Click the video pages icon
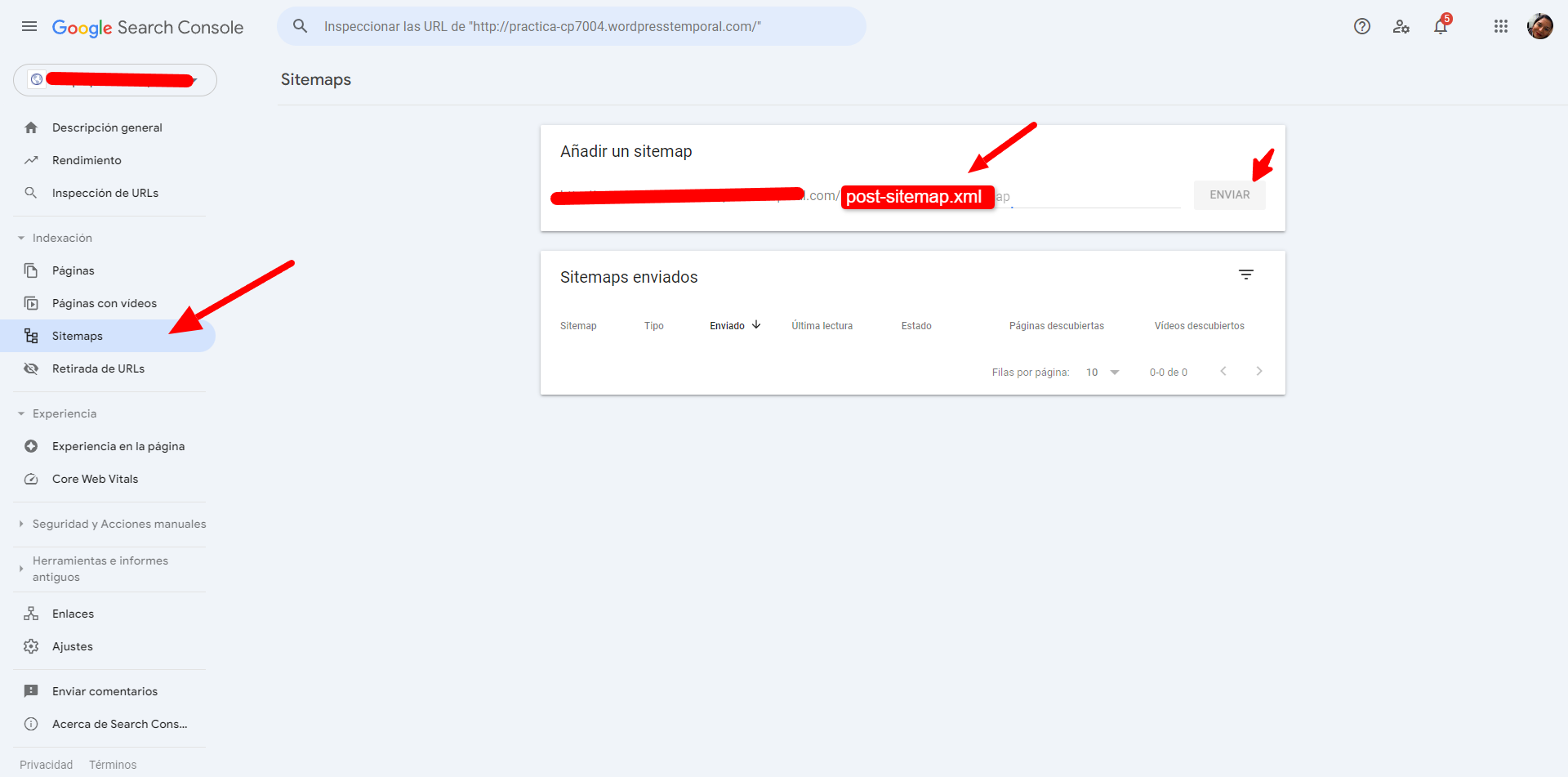The height and width of the screenshot is (777, 1568). click(x=31, y=303)
